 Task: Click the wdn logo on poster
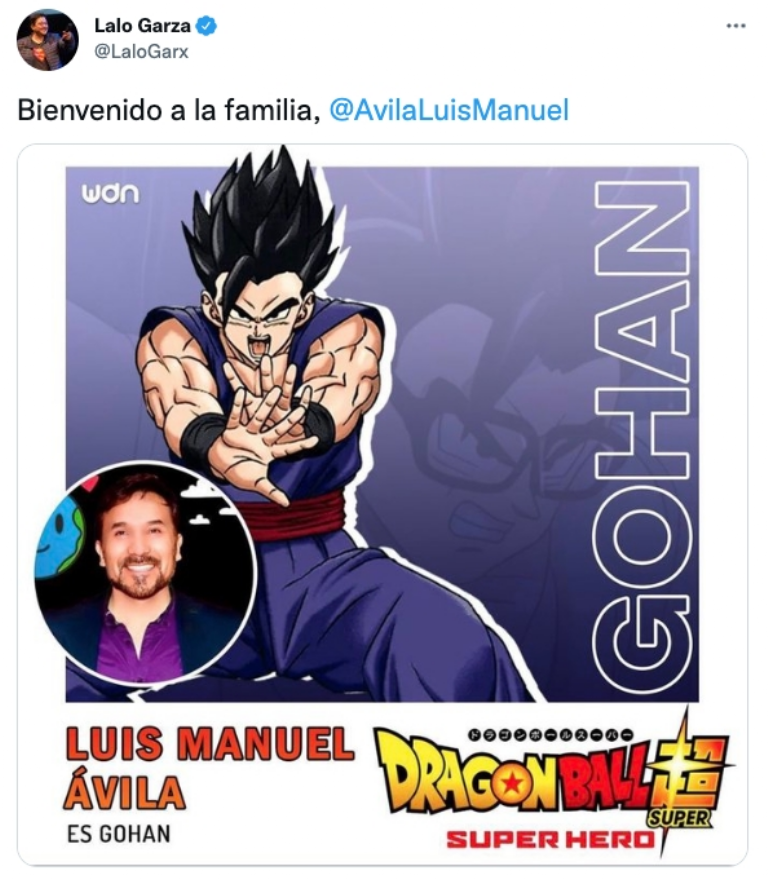(110, 193)
